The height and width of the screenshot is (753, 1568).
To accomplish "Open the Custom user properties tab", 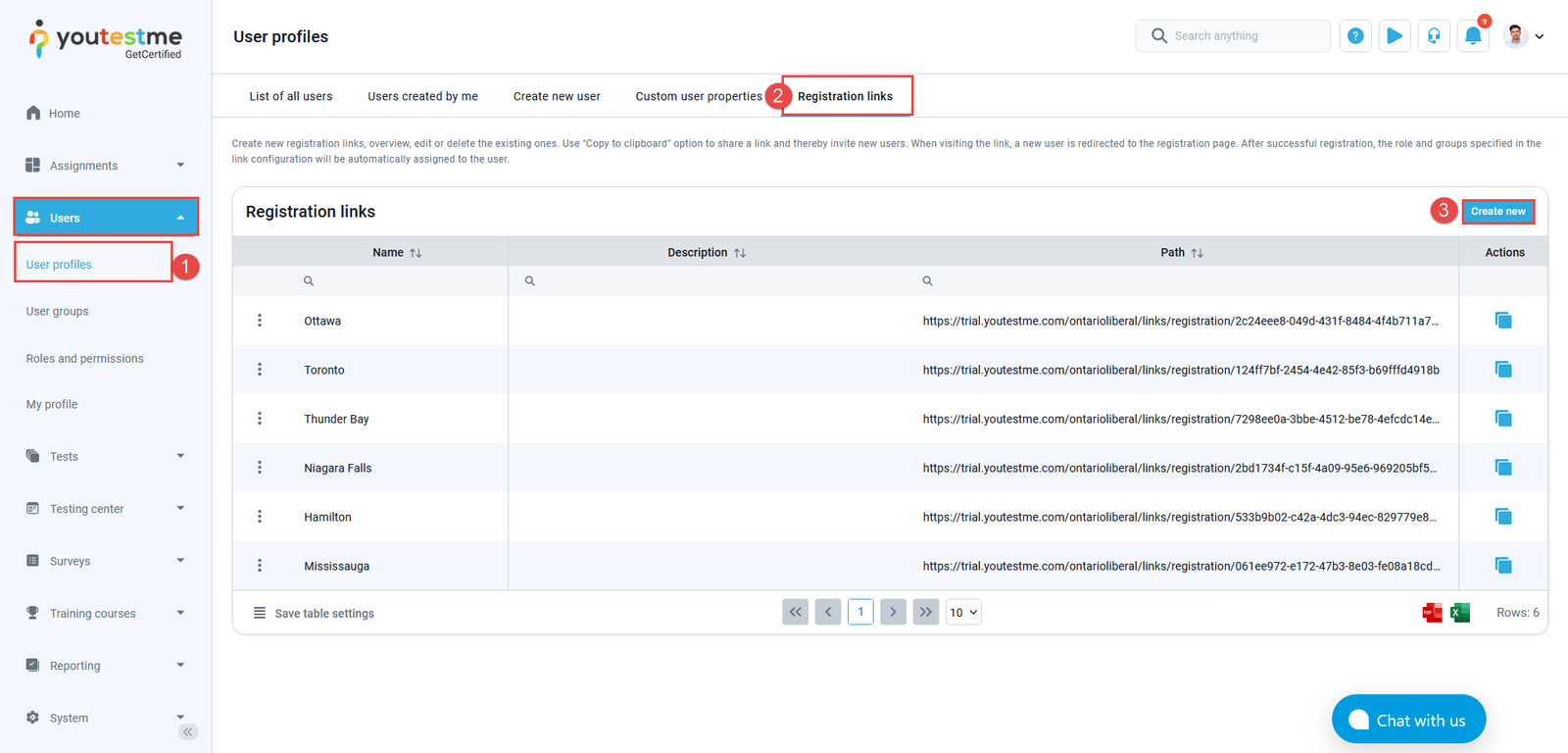I will [698, 96].
